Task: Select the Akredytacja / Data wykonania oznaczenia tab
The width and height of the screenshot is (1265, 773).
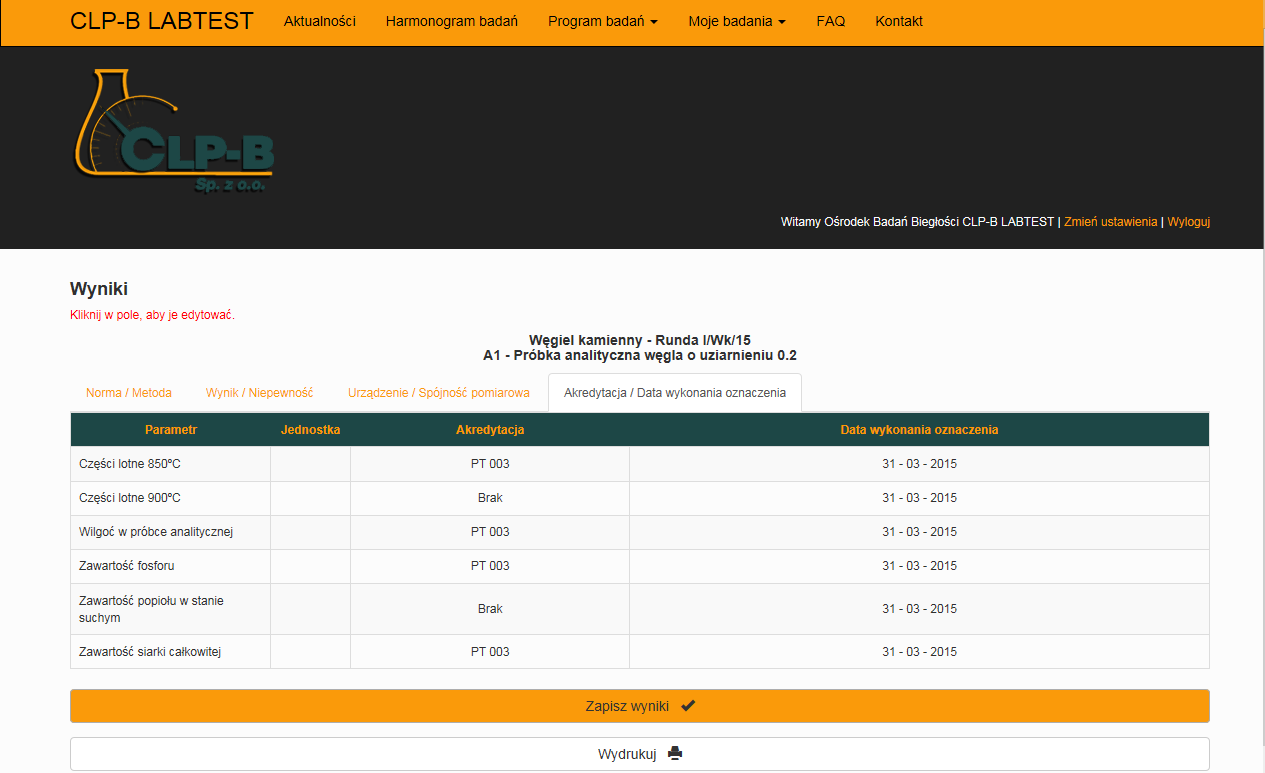Action: click(675, 393)
